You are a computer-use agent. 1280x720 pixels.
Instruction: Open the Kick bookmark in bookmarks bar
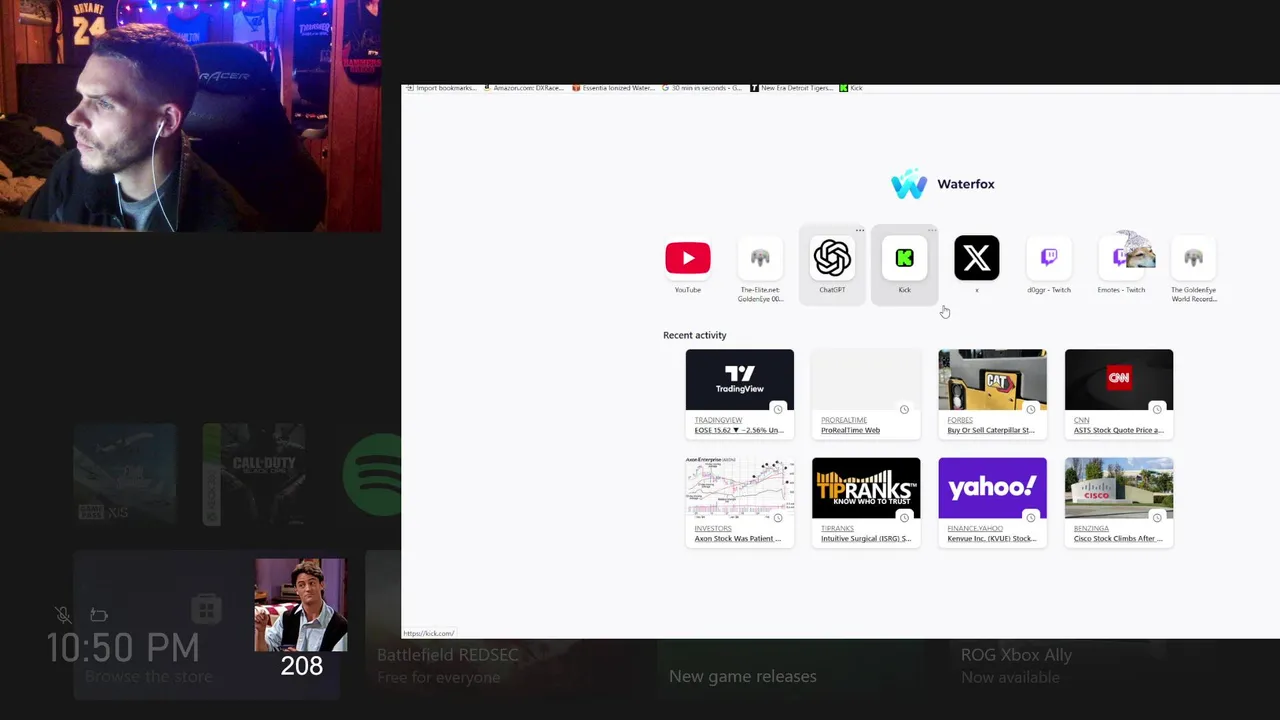click(x=851, y=88)
